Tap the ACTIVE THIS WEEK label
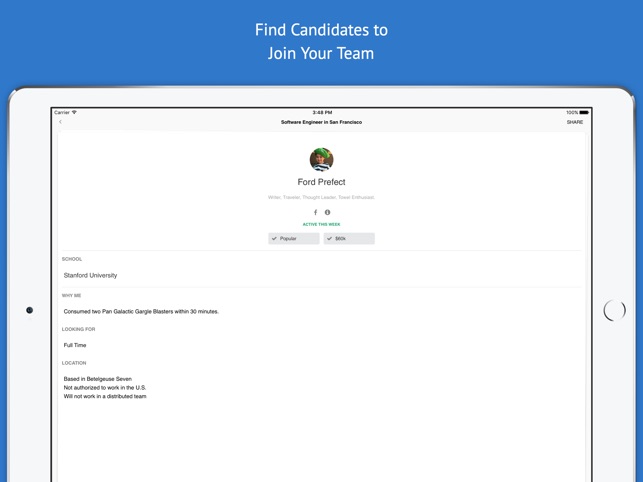This screenshot has height=482, width=643. (321, 224)
